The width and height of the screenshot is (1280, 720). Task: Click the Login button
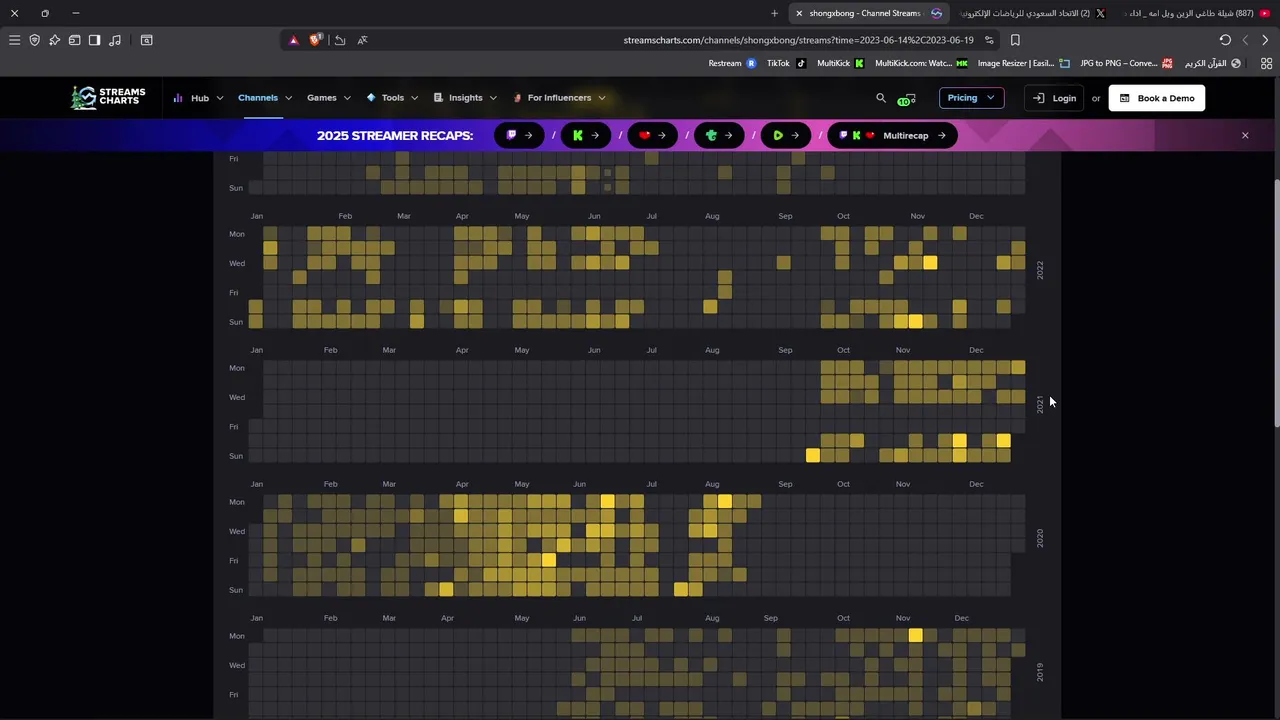[1054, 98]
